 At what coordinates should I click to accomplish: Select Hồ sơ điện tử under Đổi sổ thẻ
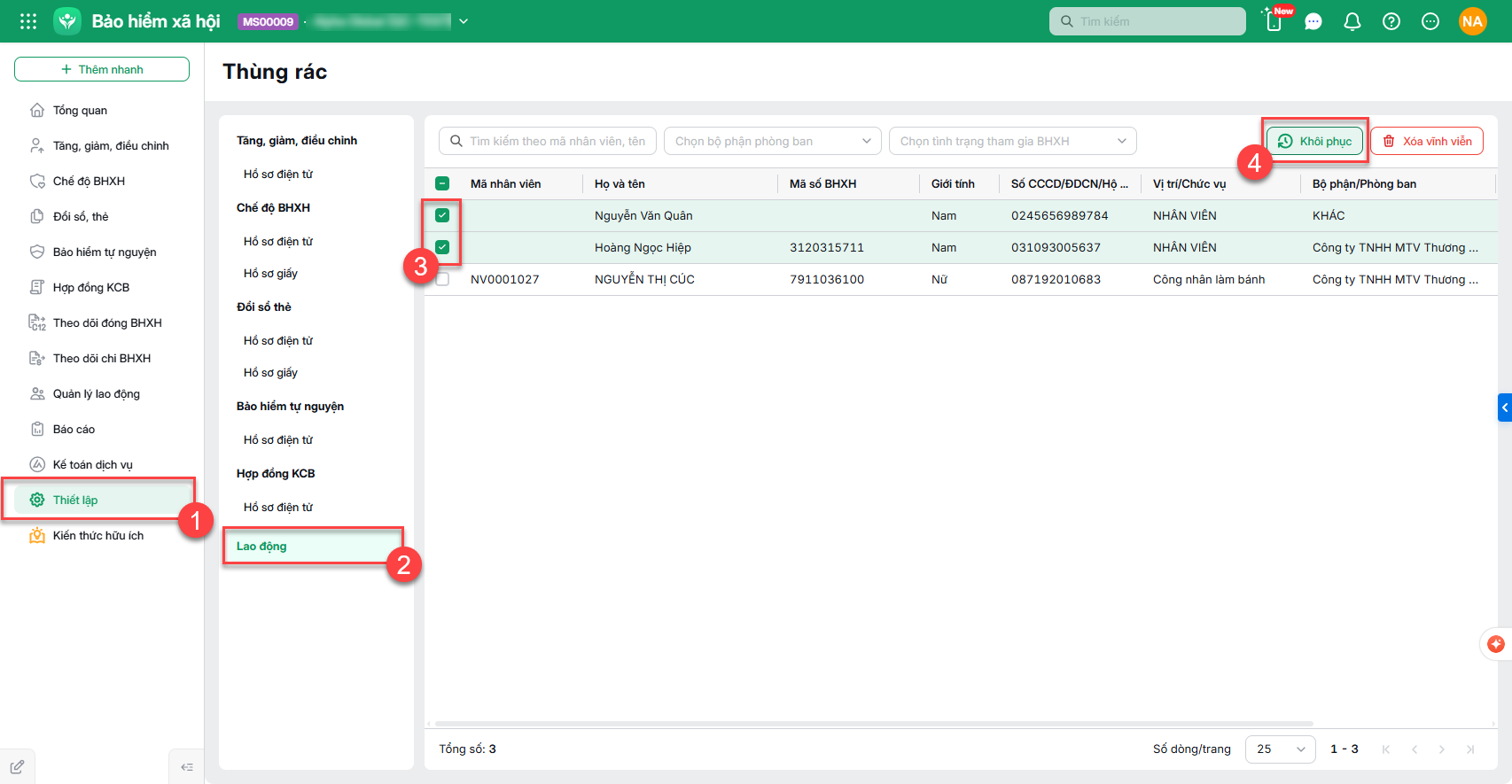[x=278, y=340]
